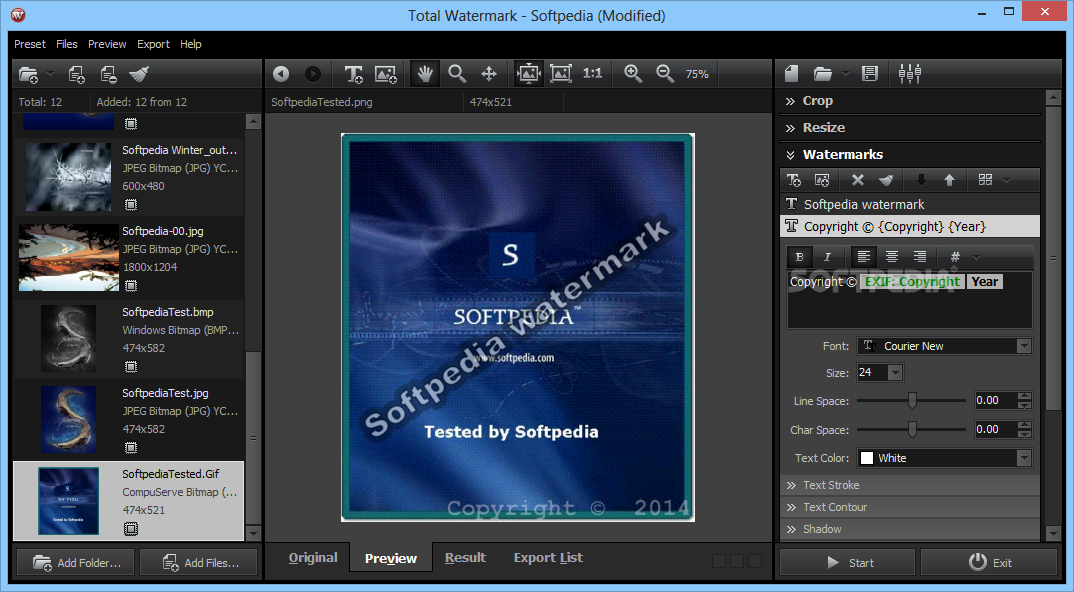Add image watermark in Watermarks panel toolbar
The height and width of the screenshot is (592, 1074).
(822, 180)
